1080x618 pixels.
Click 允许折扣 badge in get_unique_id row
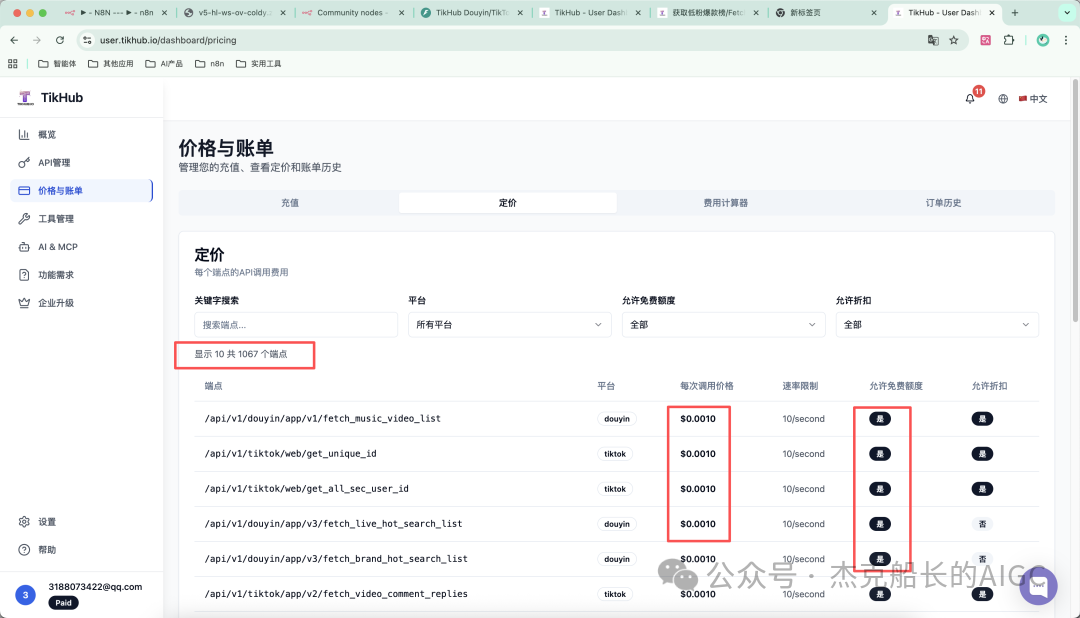[x=982, y=454]
